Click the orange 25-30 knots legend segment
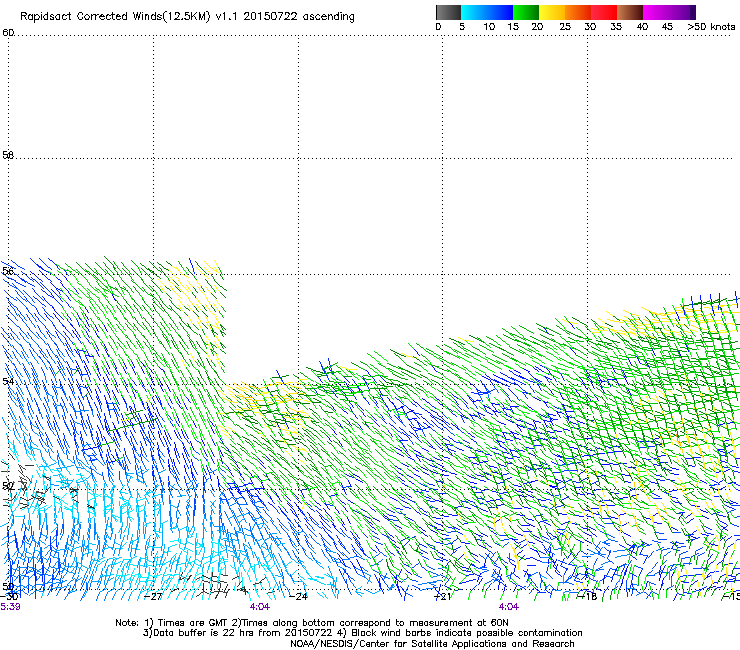 pyautogui.click(x=578, y=12)
